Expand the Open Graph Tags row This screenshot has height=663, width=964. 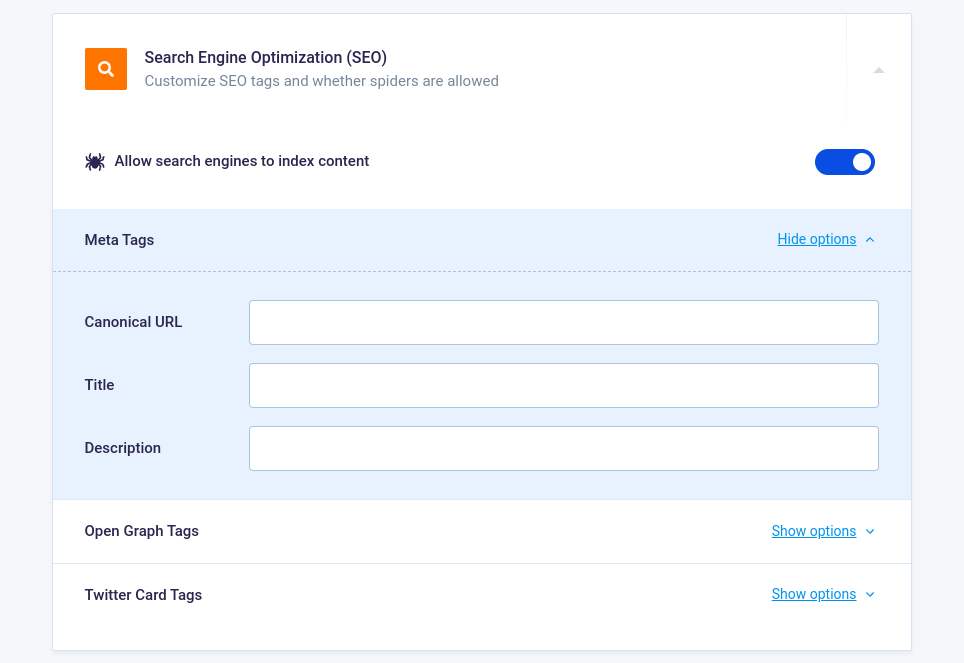coord(482,531)
